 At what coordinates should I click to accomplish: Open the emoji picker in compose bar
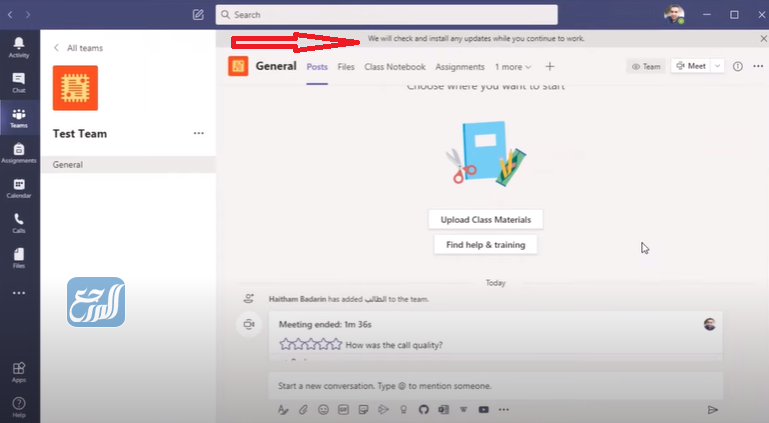(x=323, y=409)
